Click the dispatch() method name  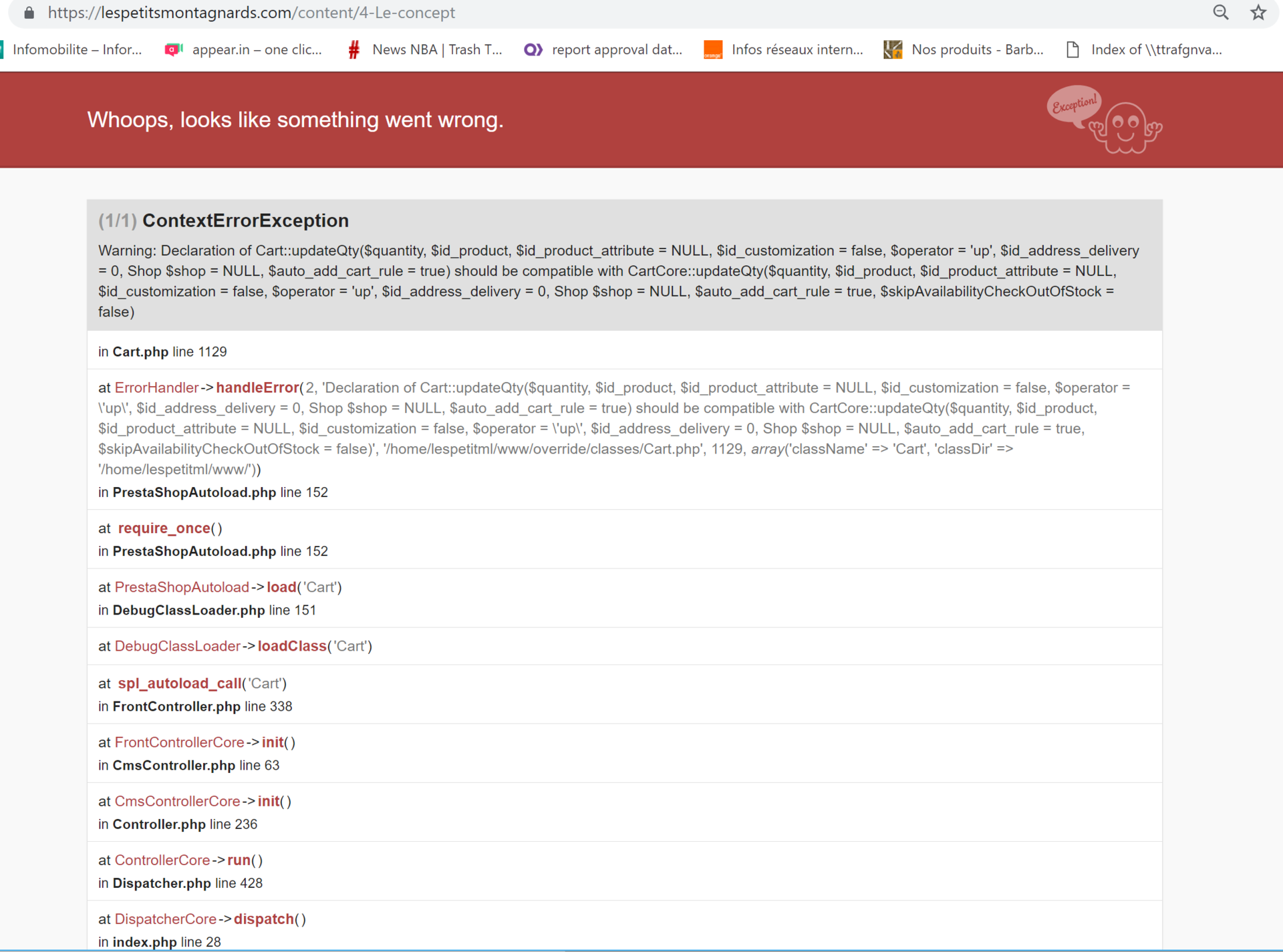point(263,919)
